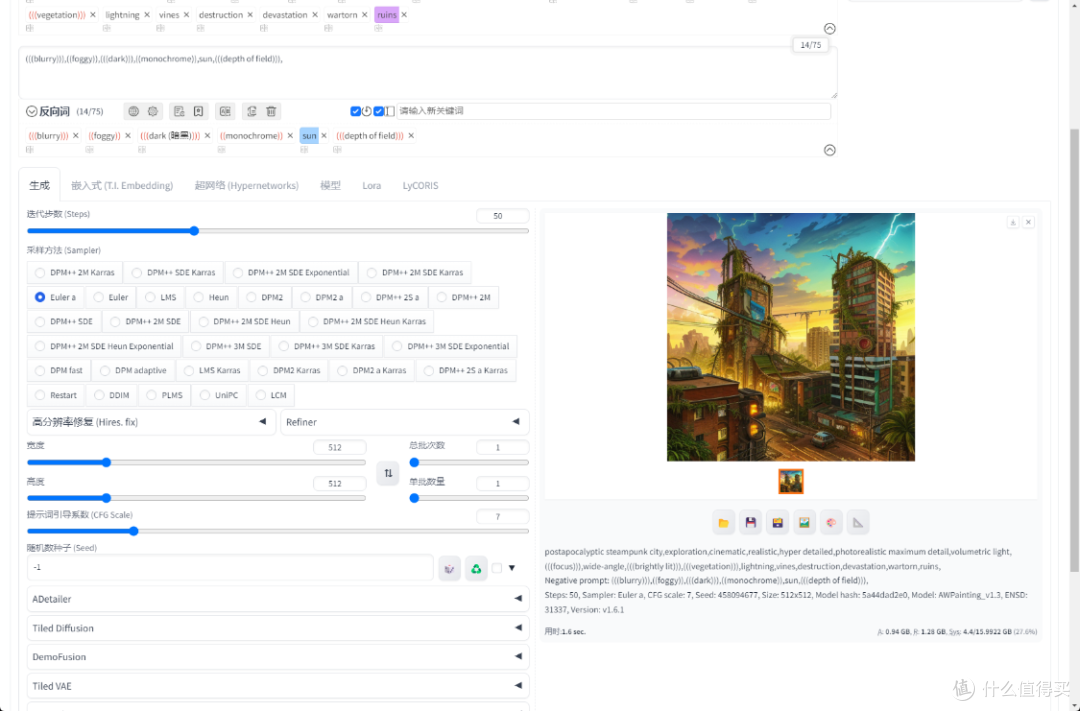Remove '(((depth of field)))' negative tag
Image resolution: width=1080 pixels, height=711 pixels.
coord(411,136)
